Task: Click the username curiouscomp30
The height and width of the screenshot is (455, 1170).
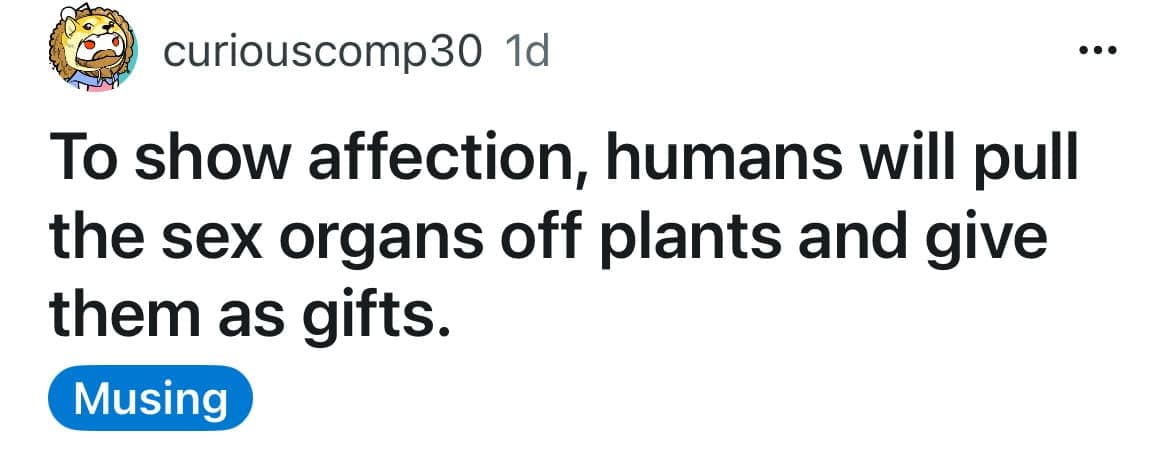Action: tap(322, 53)
